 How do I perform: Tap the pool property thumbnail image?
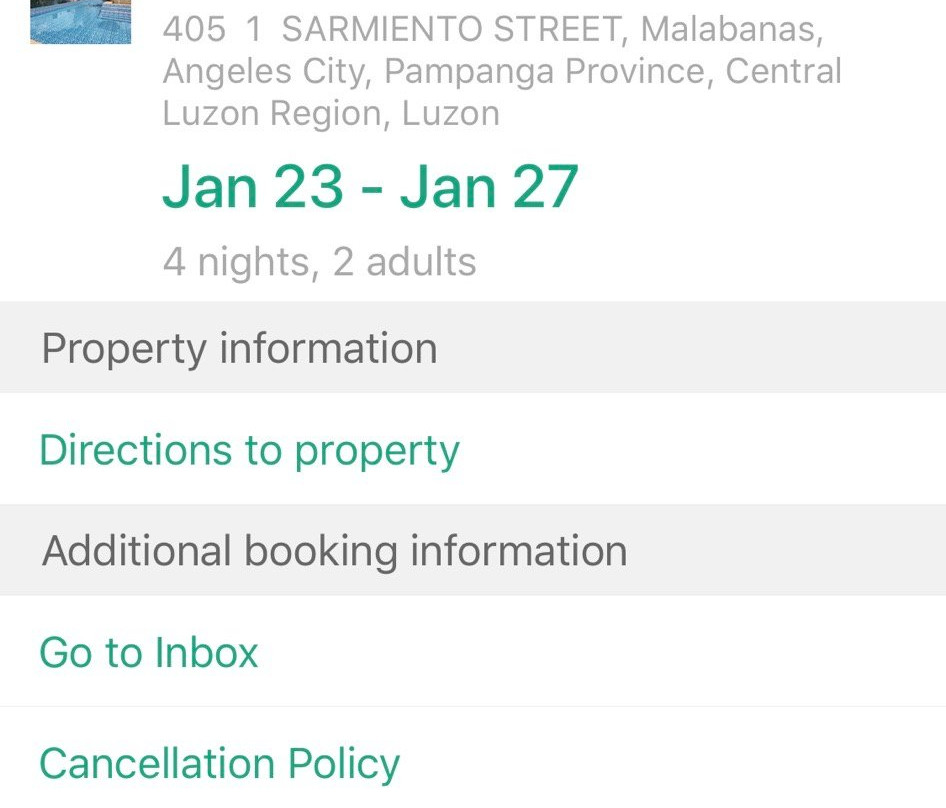click(x=80, y=21)
